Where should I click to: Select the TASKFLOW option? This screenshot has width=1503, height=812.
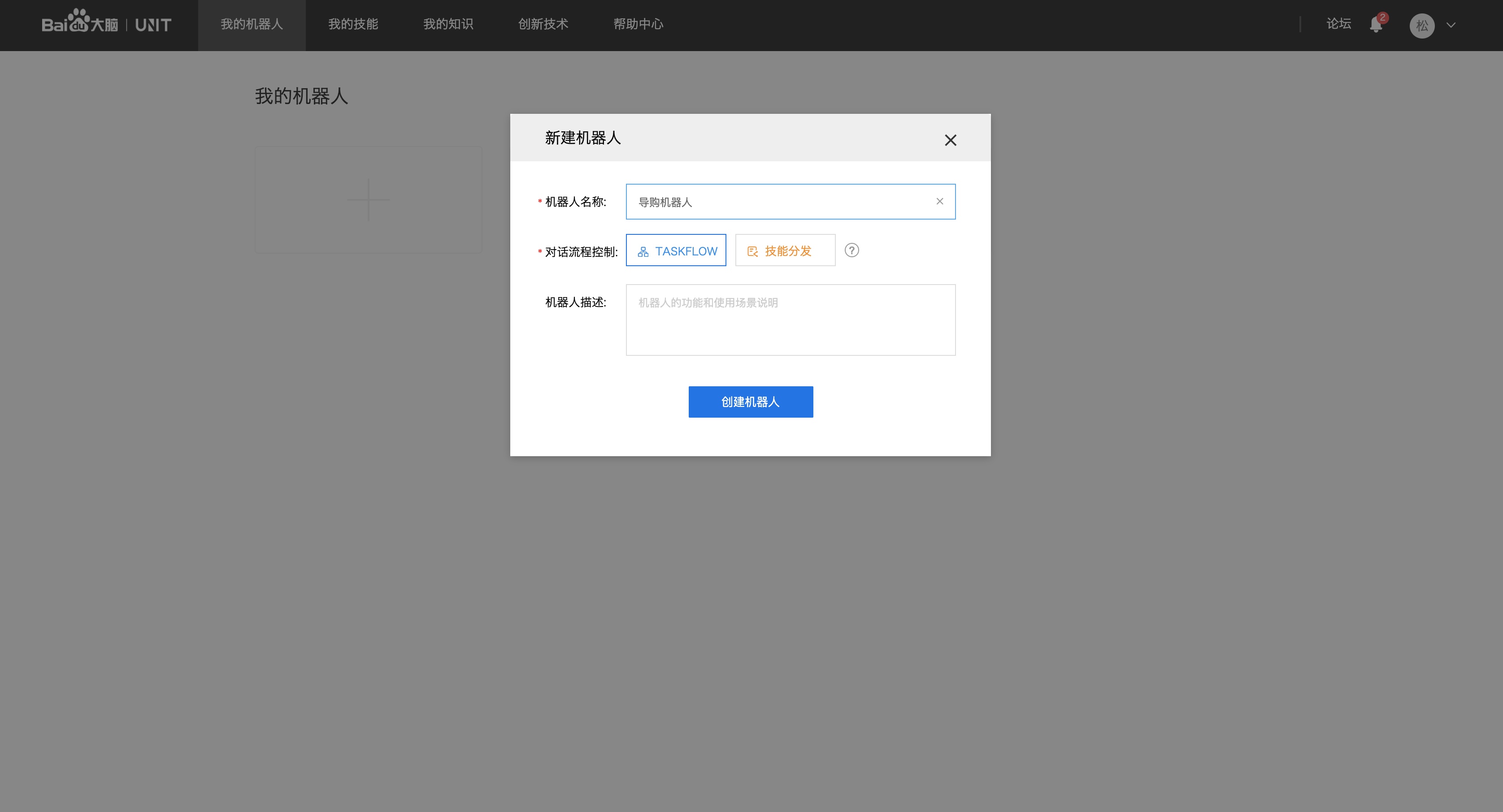point(676,251)
